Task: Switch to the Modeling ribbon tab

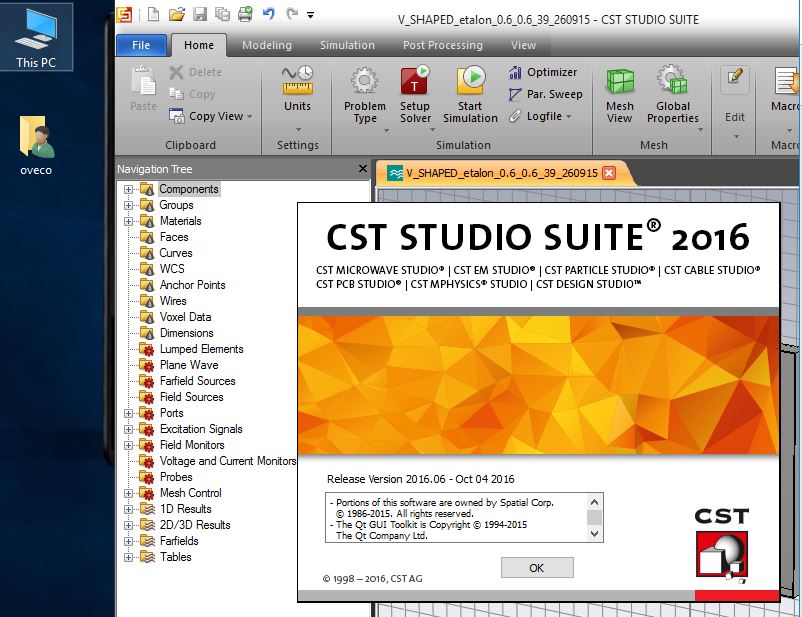Action: (267, 45)
